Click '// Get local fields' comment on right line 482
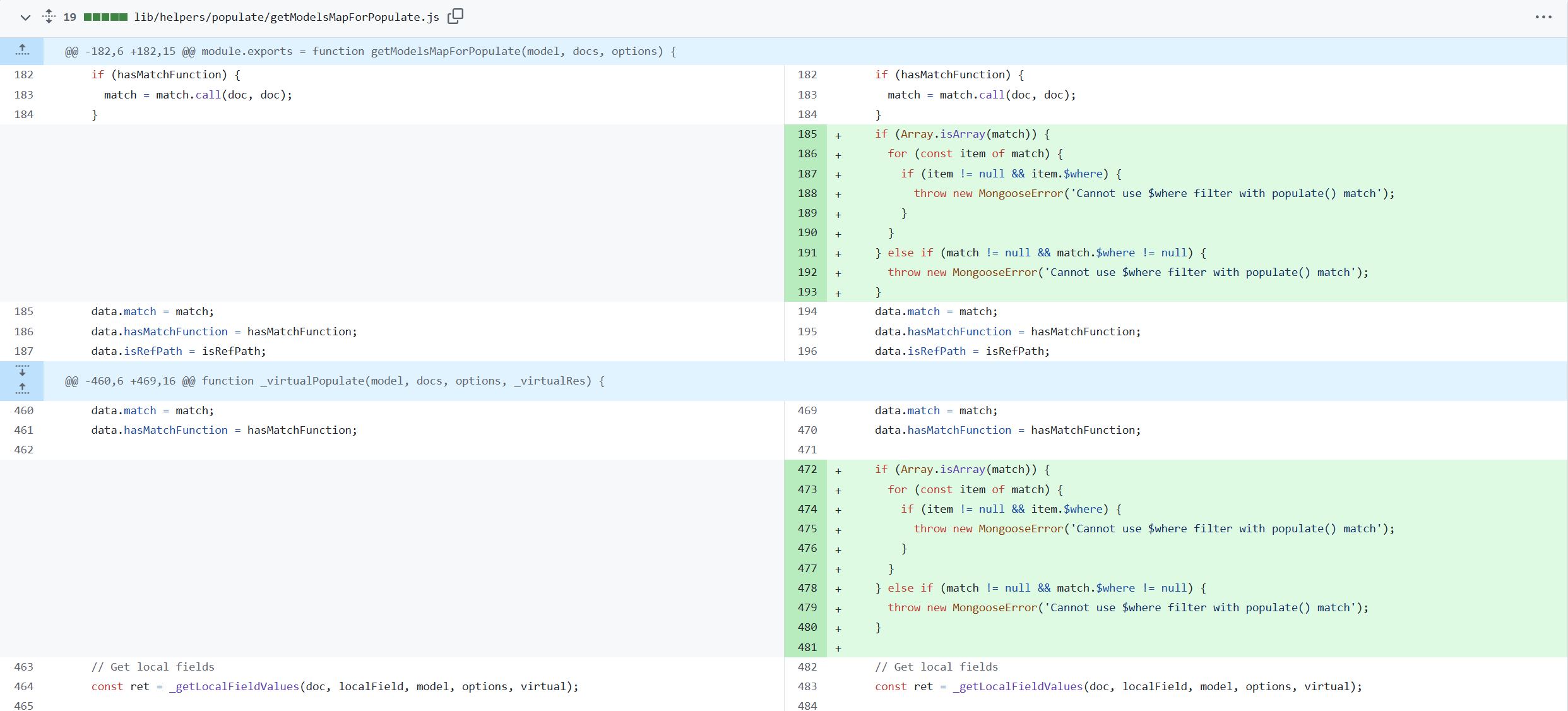 (936, 667)
